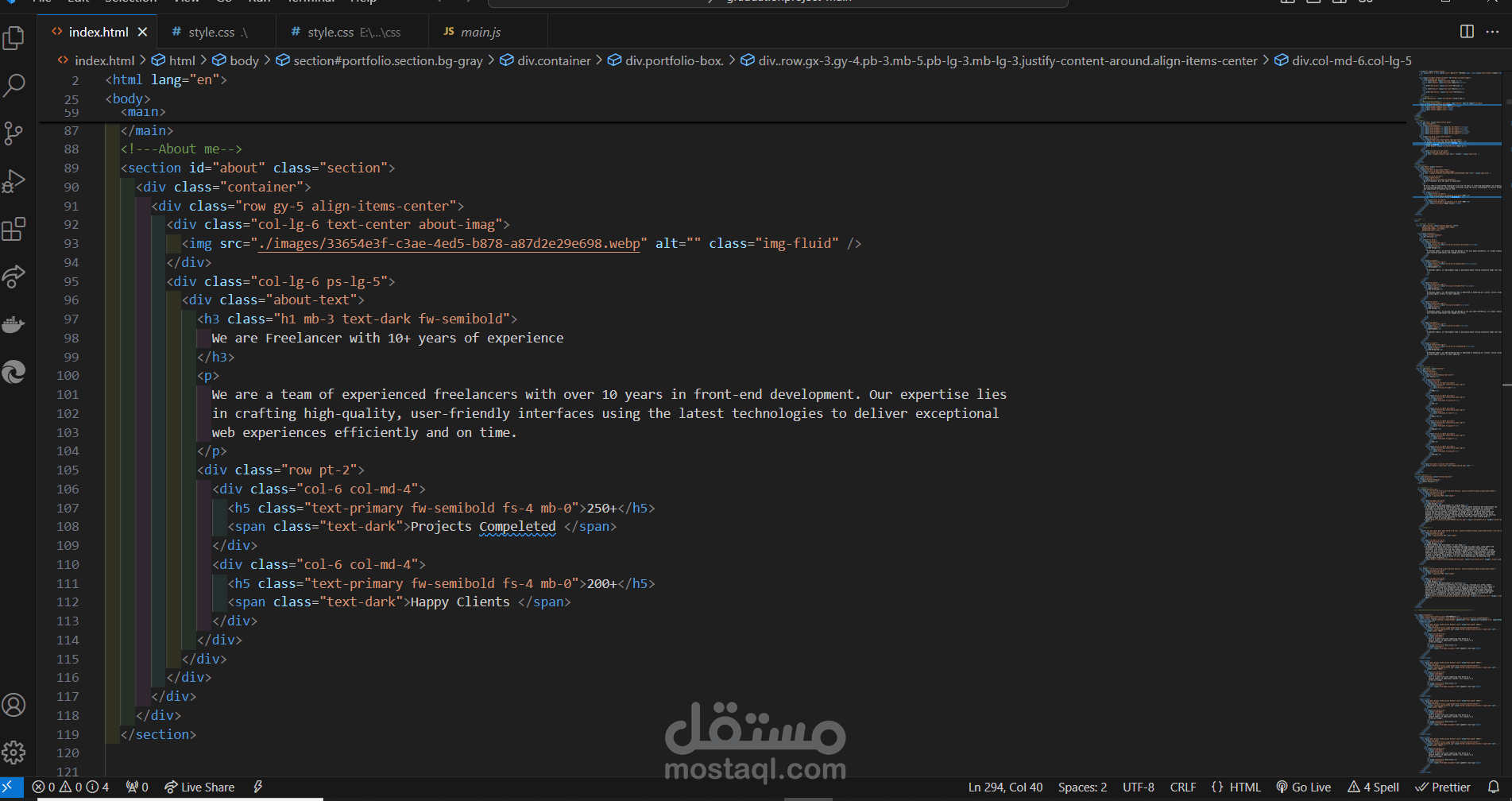Open the body breadcrumb
The height and width of the screenshot is (801, 1512).
click(x=236, y=60)
